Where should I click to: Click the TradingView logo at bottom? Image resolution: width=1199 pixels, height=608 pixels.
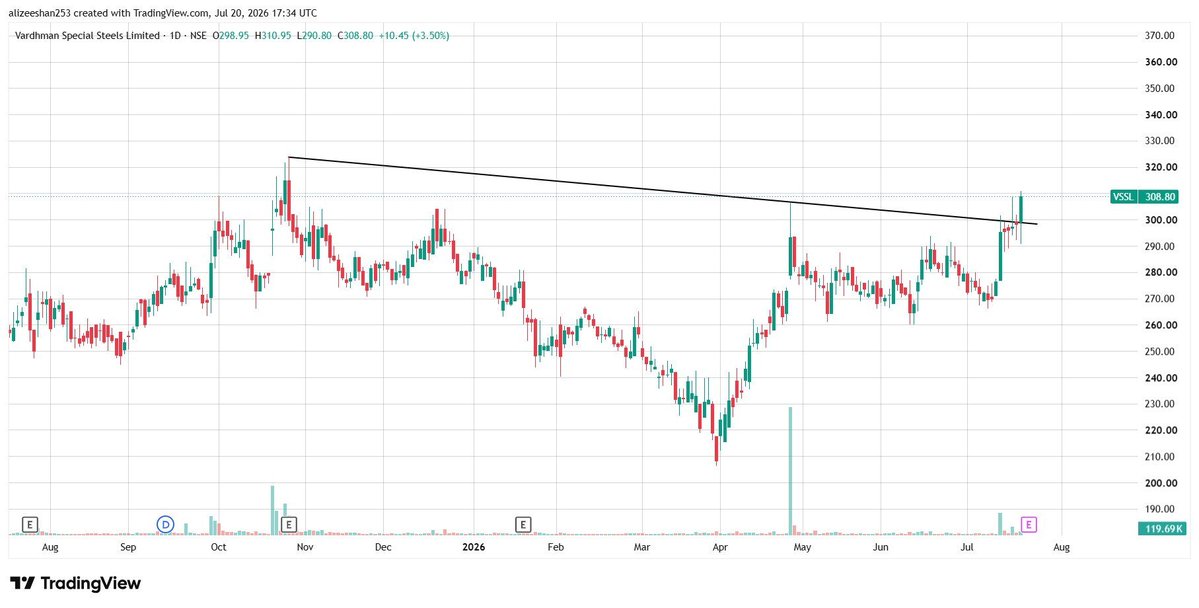point(75,584)
